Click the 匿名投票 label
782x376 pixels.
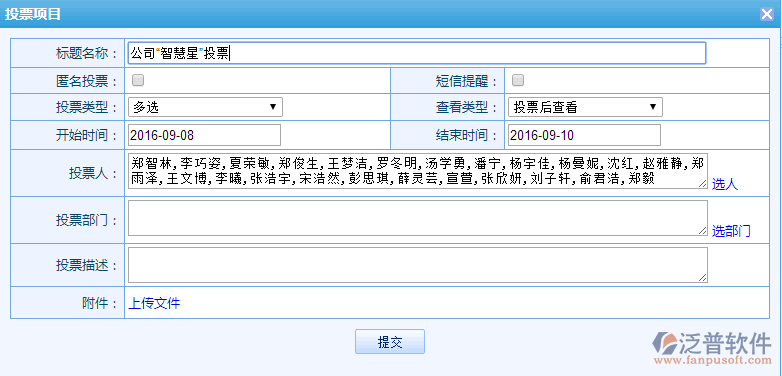[86, 80]
